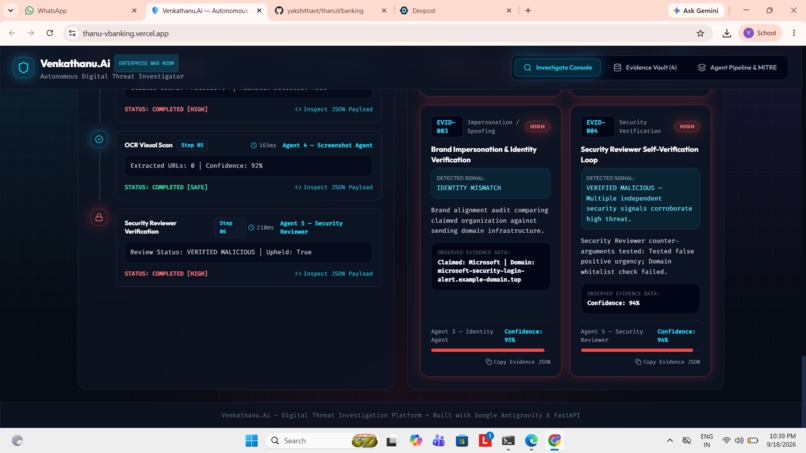The width and height of the screenshot is (806, 453).
Task: Click the Step 05 badge
Action: (192, 145)
